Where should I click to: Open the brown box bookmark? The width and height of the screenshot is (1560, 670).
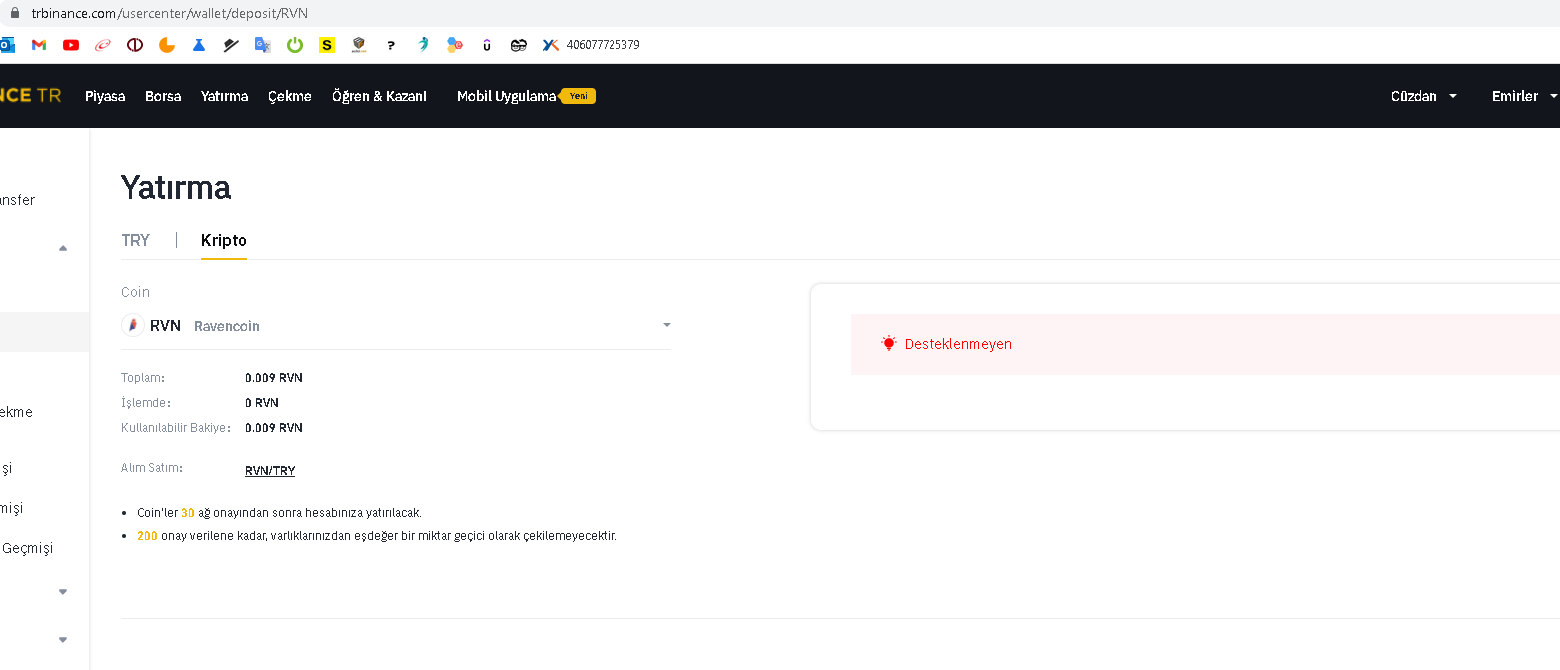pos(359,45)
